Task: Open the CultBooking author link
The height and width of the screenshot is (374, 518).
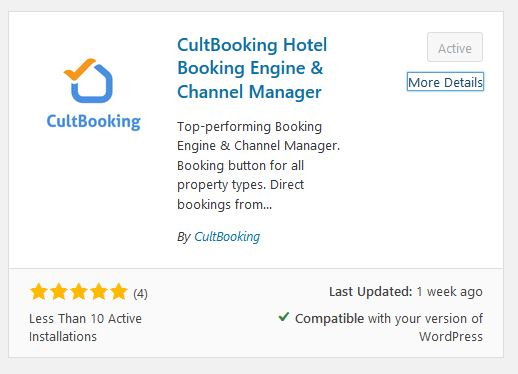Action: tap(227, 237)
